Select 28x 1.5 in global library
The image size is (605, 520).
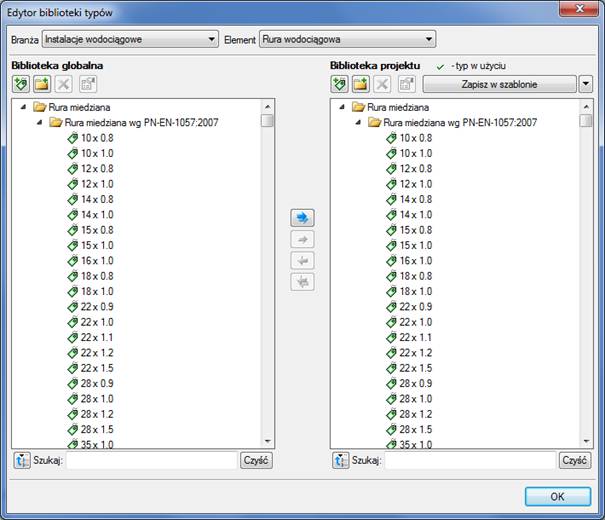[x=97, y=429]
